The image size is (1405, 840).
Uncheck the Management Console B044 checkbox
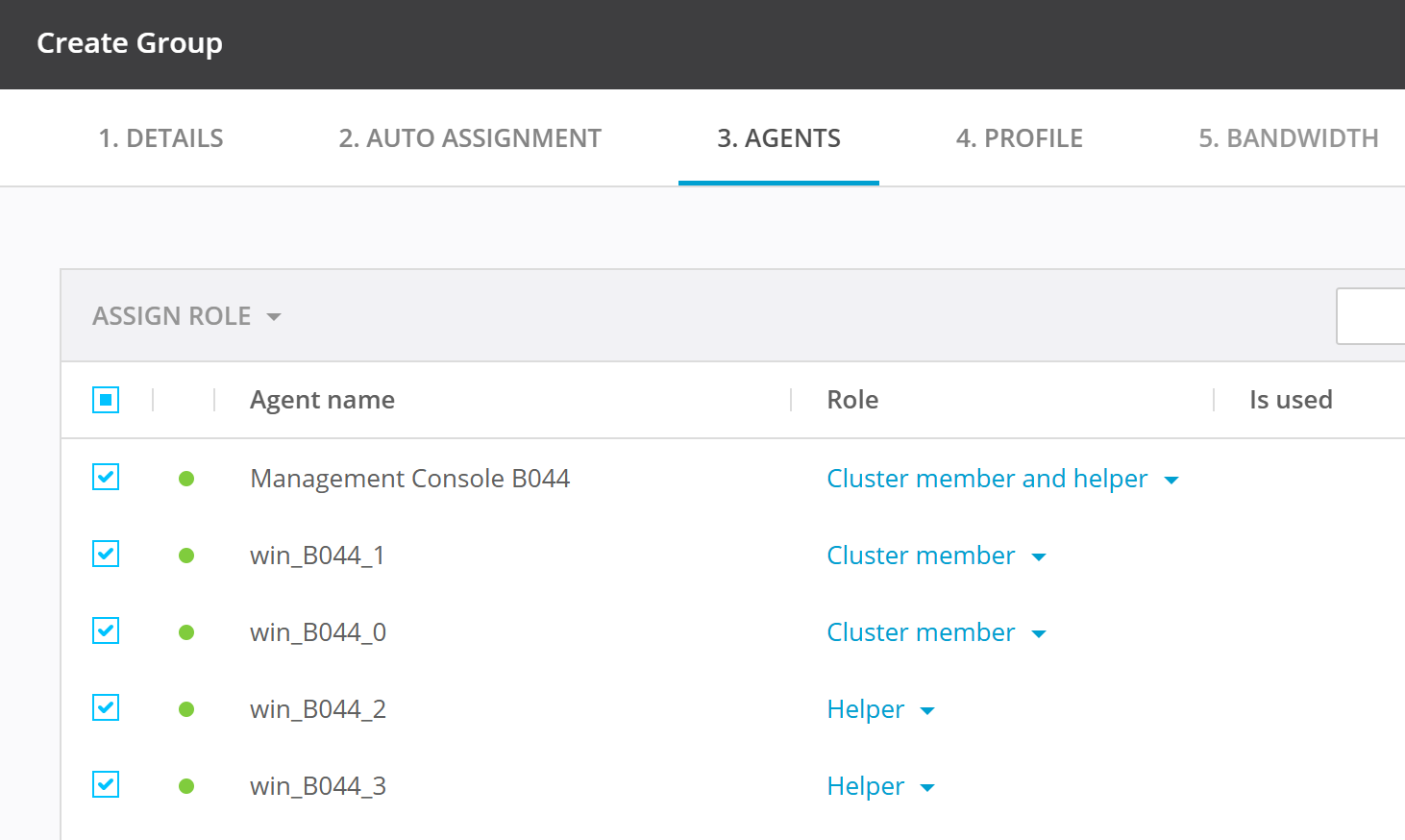tap(106, 477)
